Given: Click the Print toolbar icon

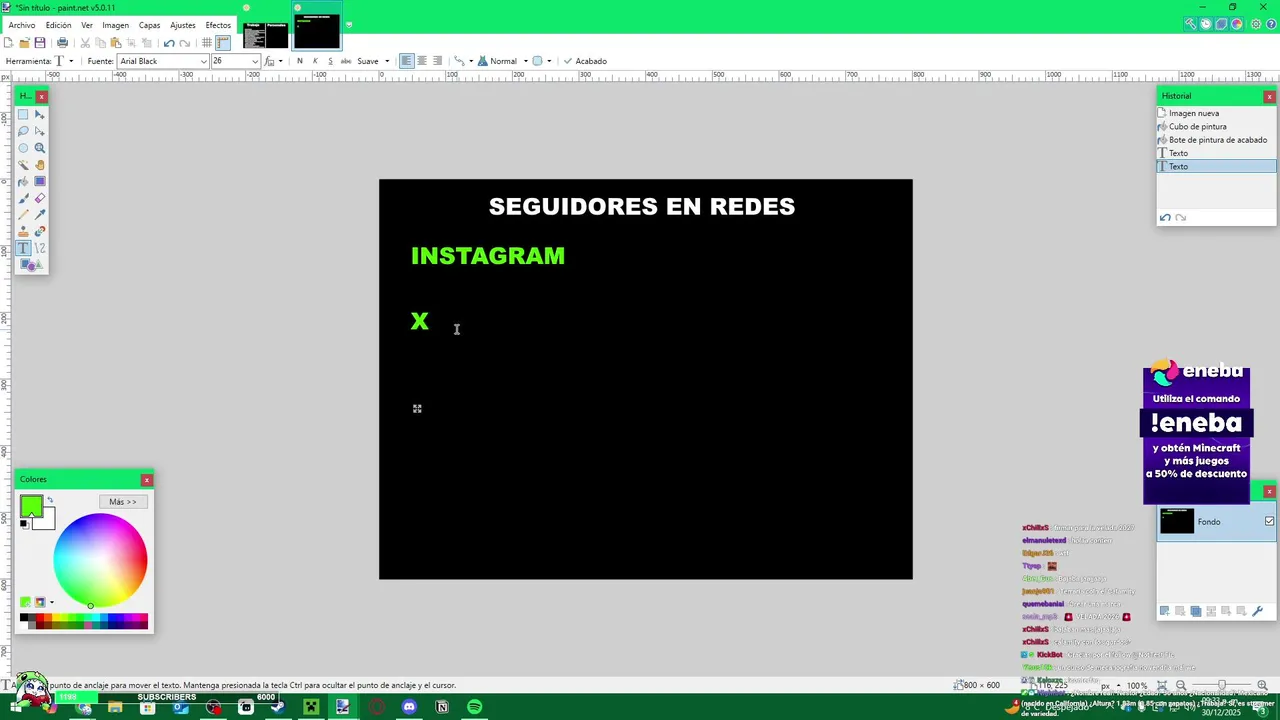Looking at the screenshot, I should (62, 43).
